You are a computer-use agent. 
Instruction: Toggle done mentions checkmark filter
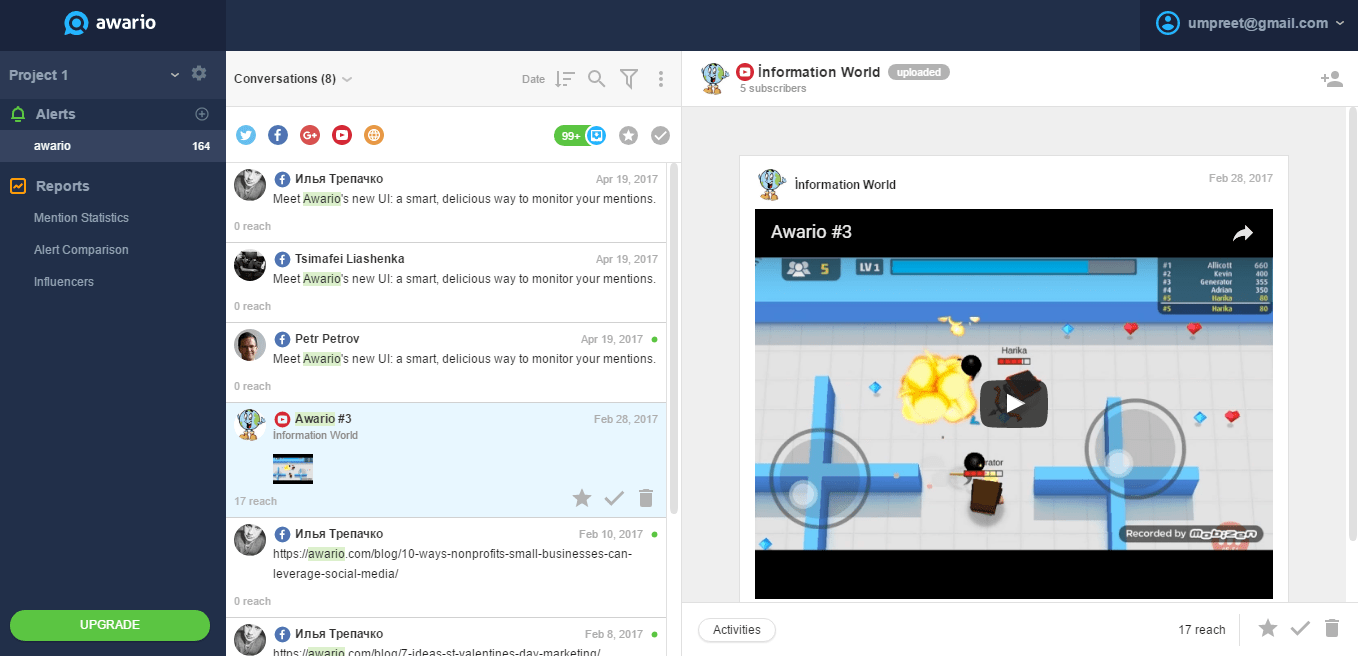[x=660, y=135]
